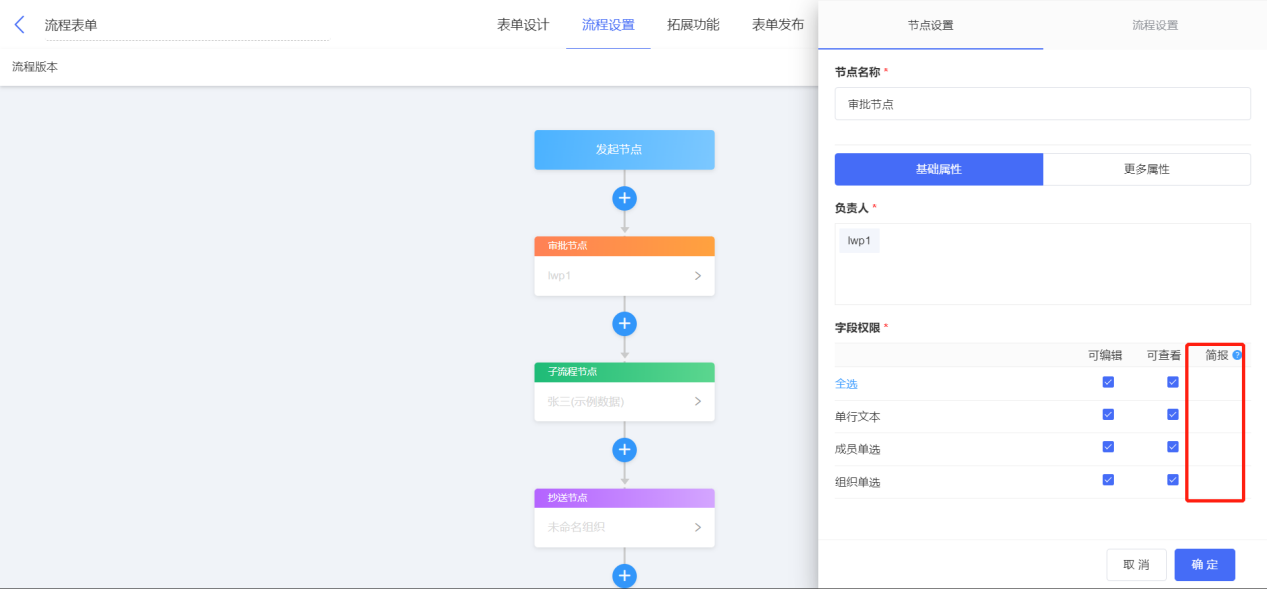Switch to 更多属性 tab
Image resolution: width=1267 pixels, height=589 pixels.
(x=1147, y=169)
